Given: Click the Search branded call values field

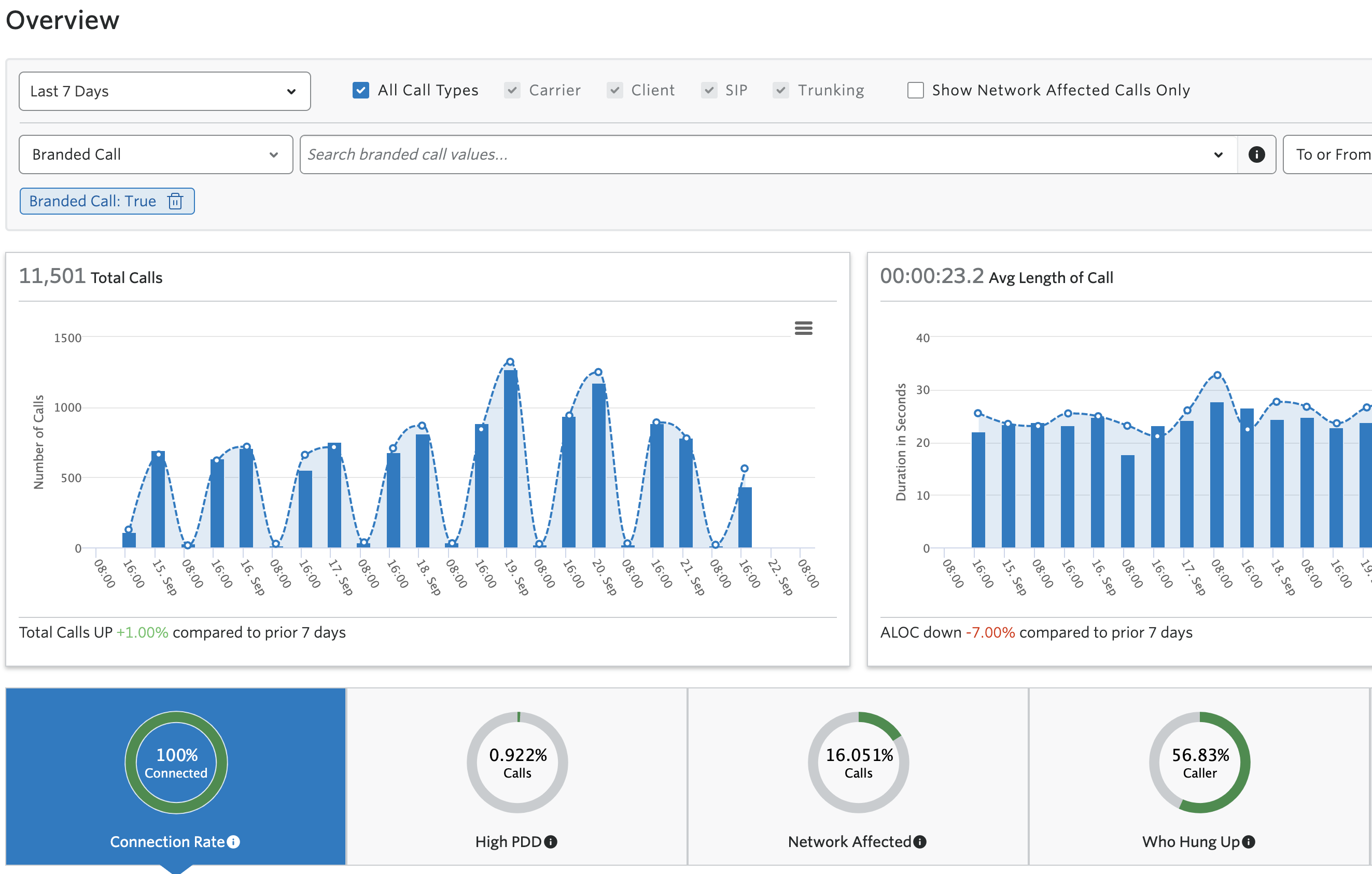Looking at the screenshot, I should 768,154.
